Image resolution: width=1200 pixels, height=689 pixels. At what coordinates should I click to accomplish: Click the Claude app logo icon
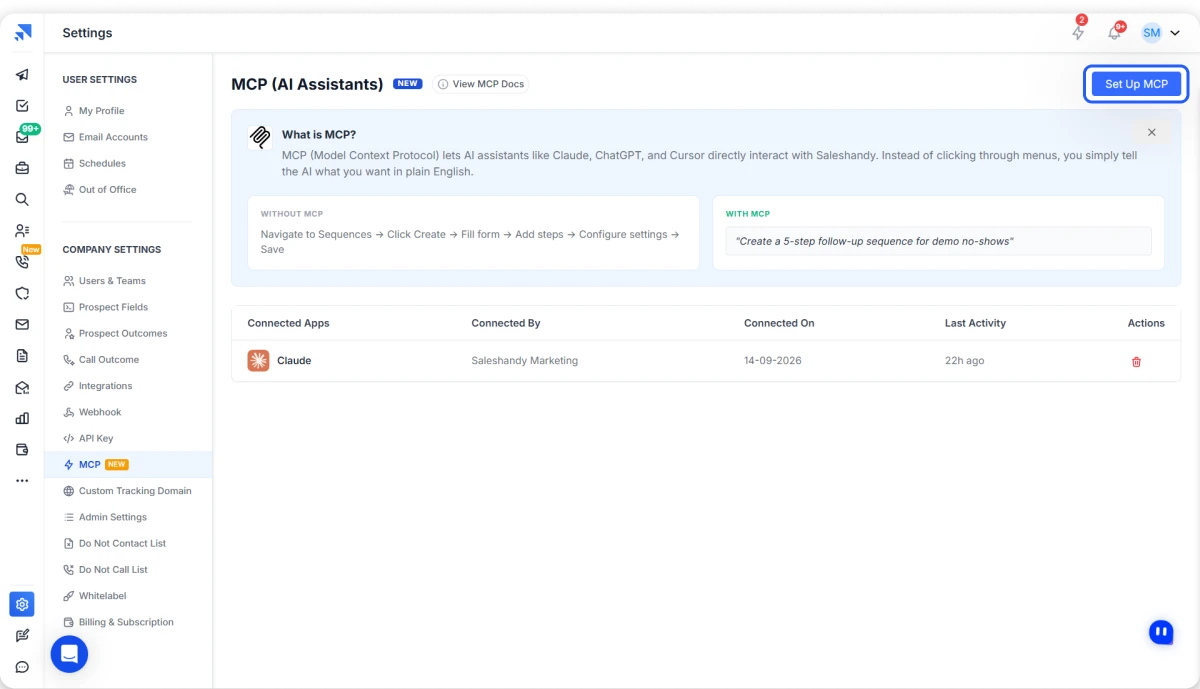tap(258, 361)
